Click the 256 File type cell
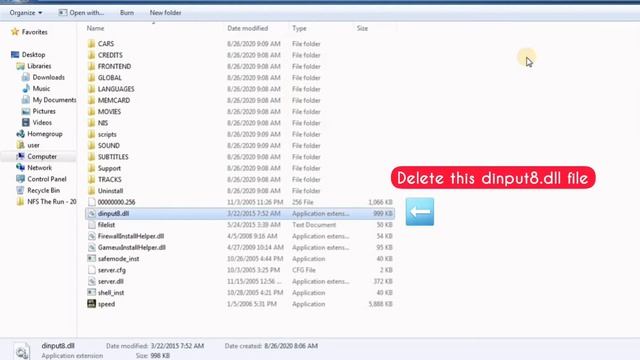 click(302, 202)
